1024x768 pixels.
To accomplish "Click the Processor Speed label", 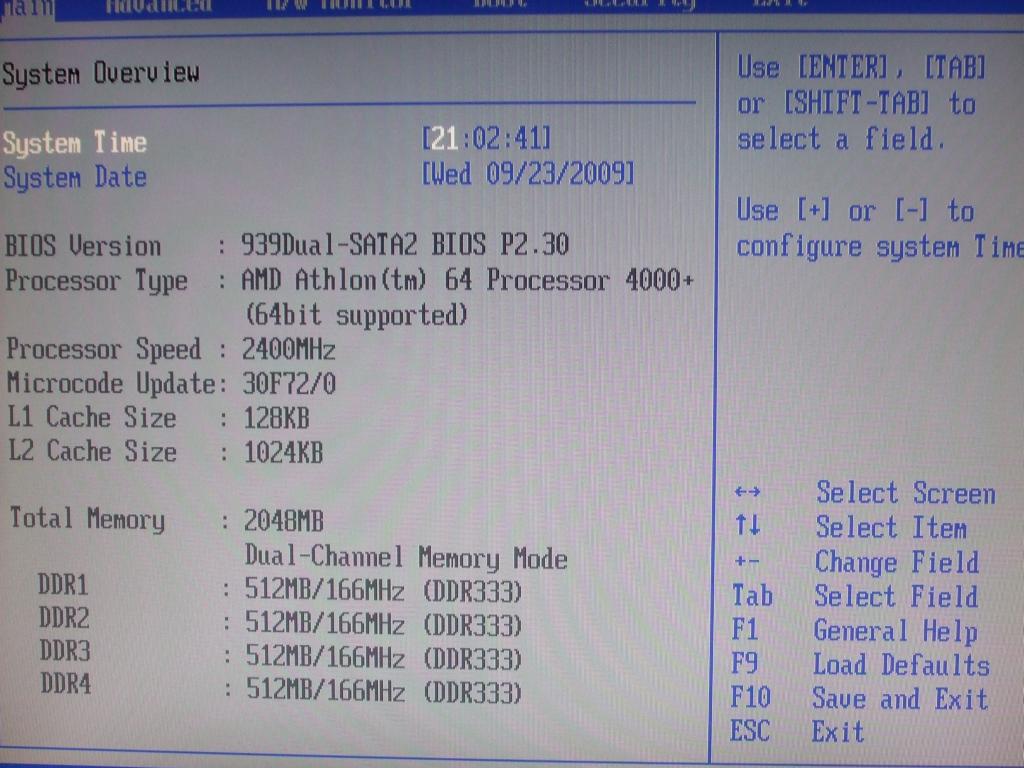I will (103, 349).
